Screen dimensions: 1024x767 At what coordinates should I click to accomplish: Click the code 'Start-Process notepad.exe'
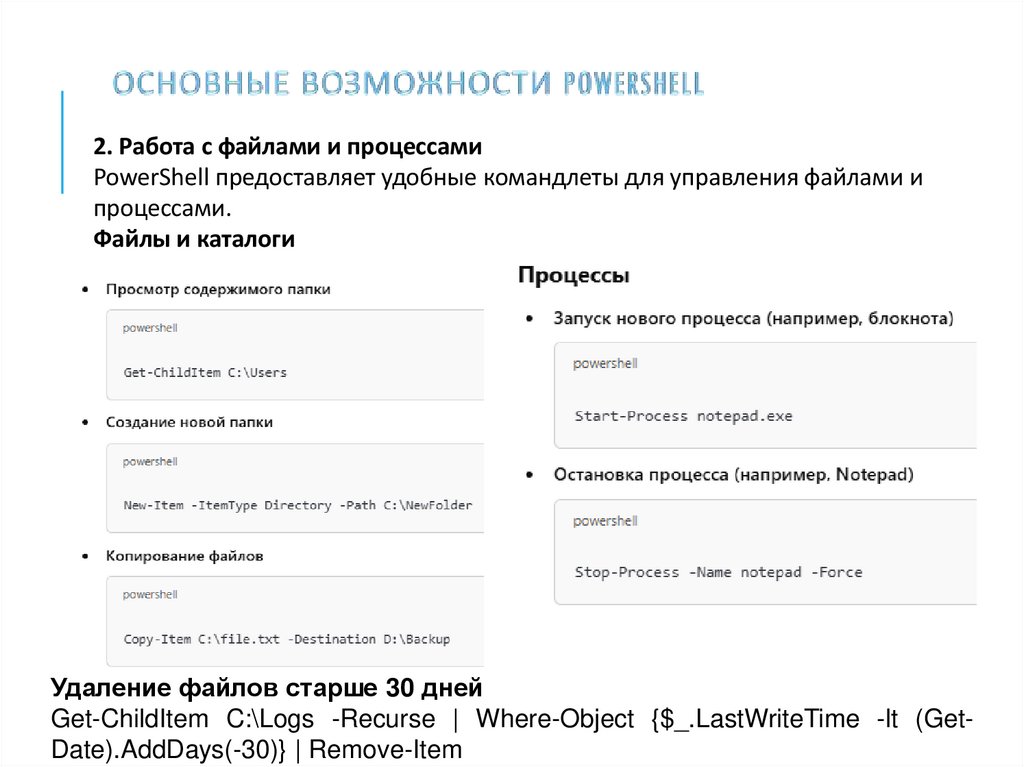[683, 416]
